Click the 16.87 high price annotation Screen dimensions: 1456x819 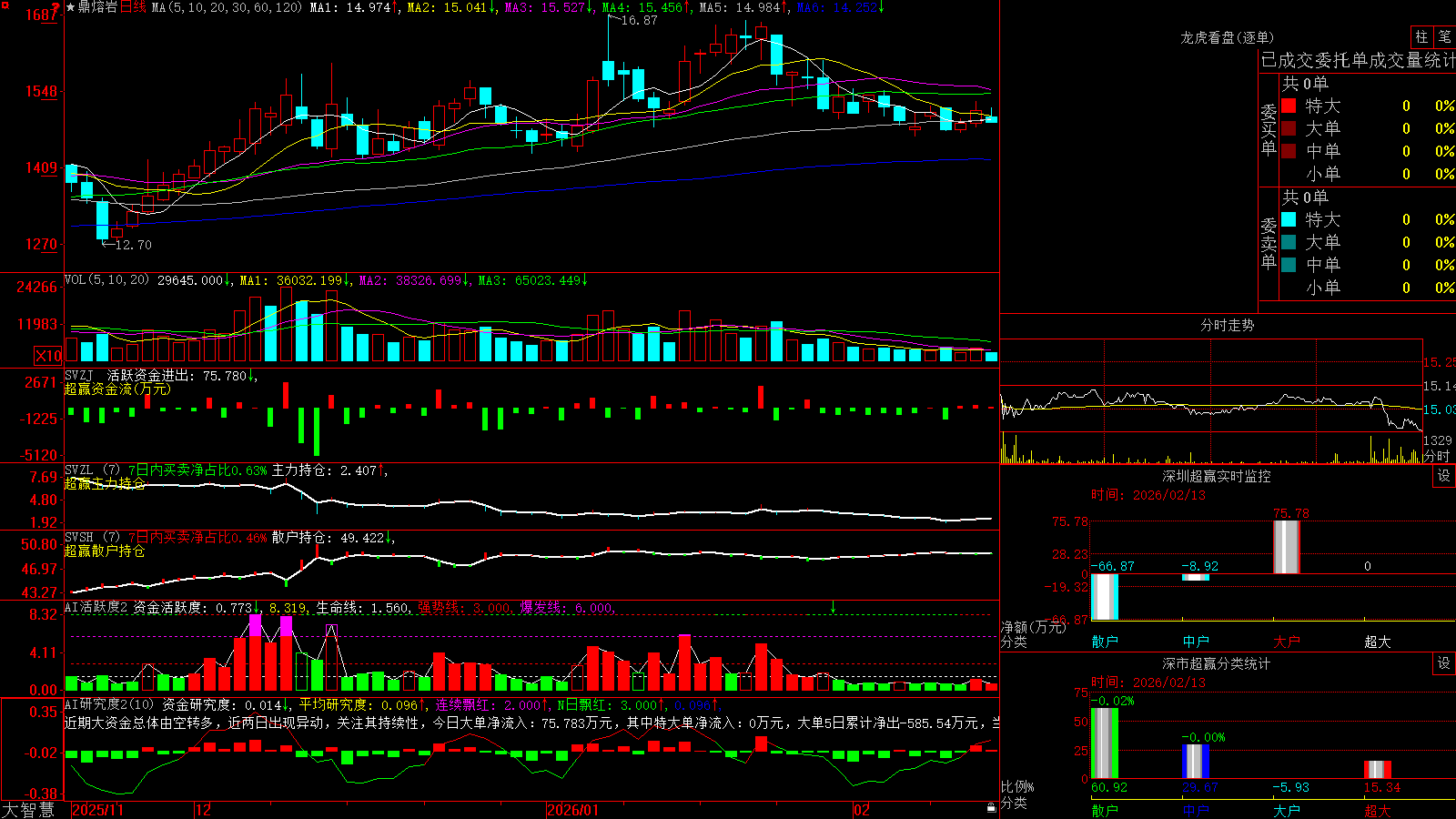[x=639, y=20]
